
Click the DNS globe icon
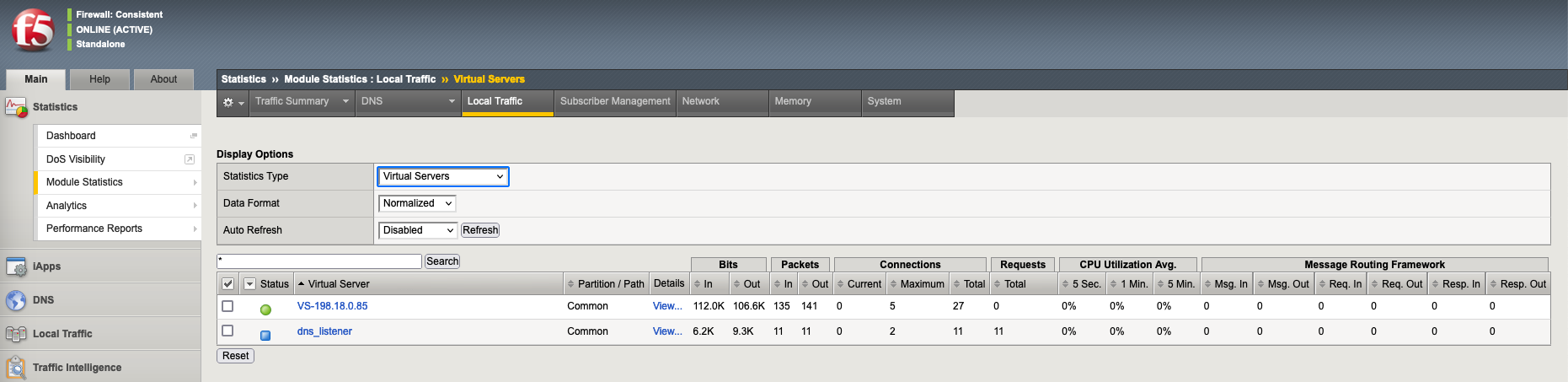[x=16, y=300]
